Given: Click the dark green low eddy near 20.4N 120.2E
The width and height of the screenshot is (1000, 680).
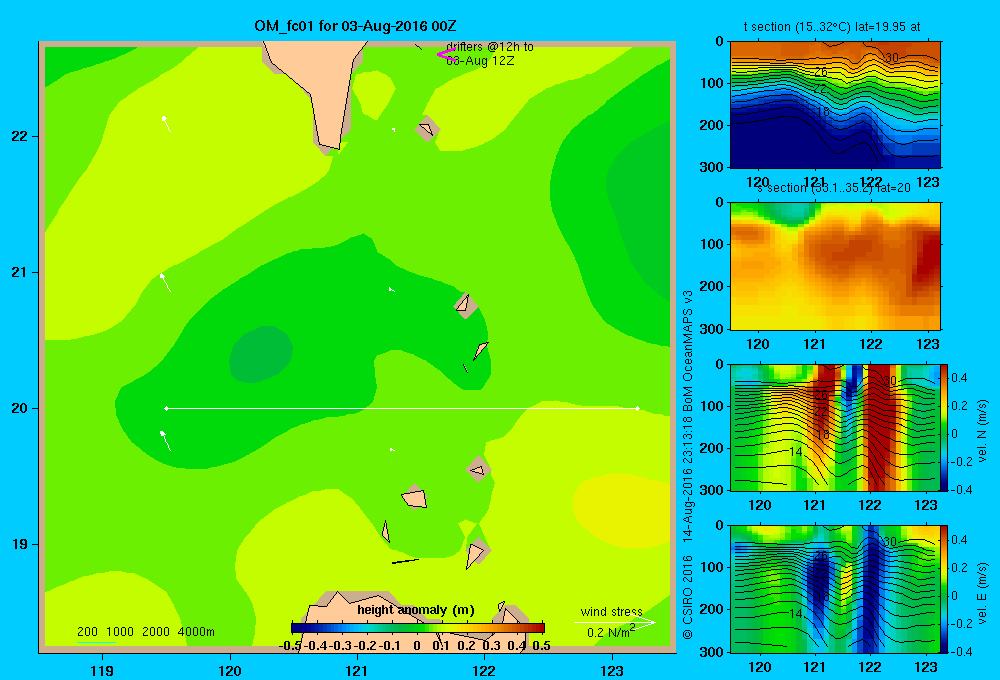Looking at the screenshot, I should [260, 354].
